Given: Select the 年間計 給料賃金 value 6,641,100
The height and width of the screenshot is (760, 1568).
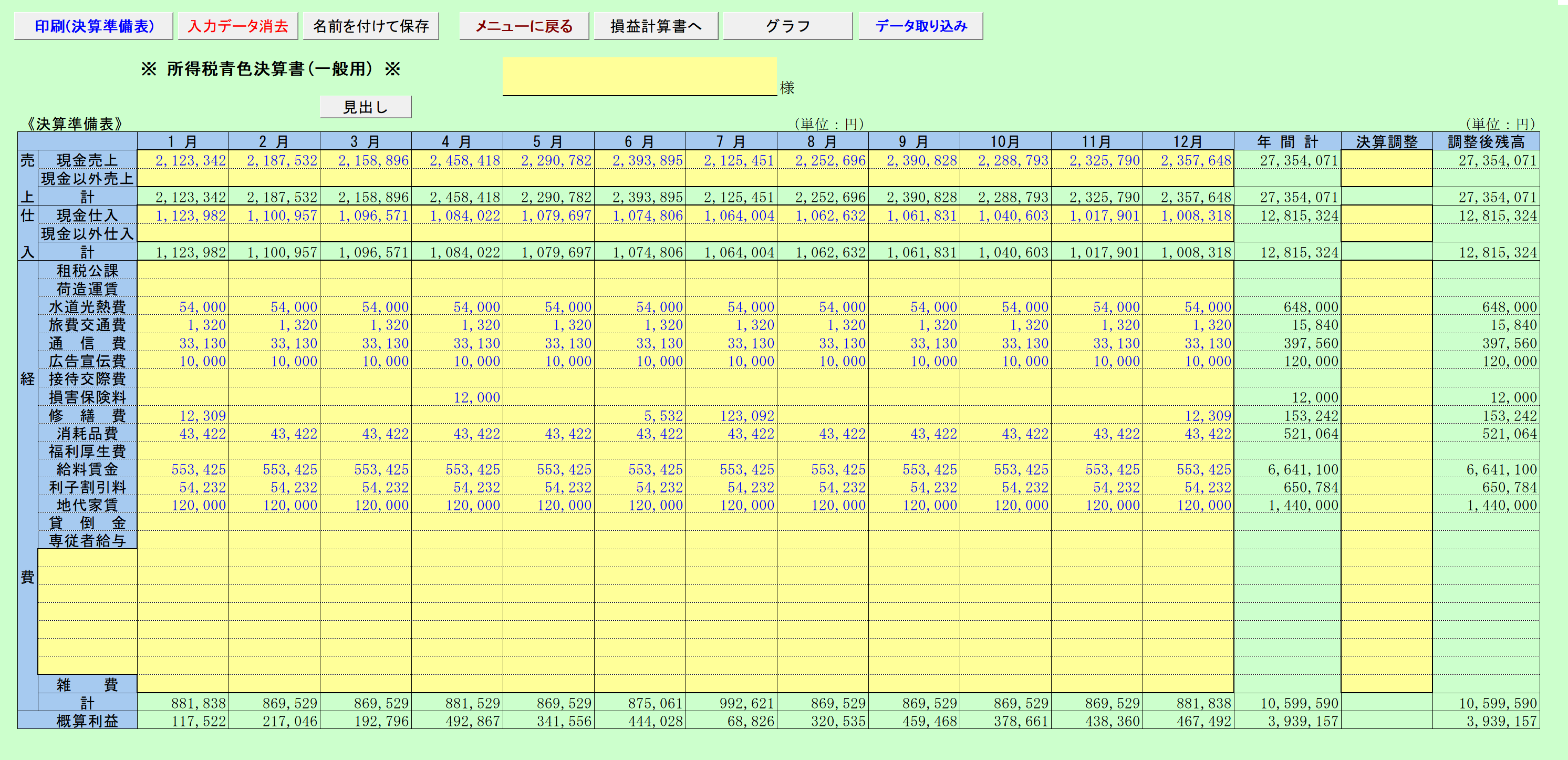Looking at the screenshot, I should point(1287,469).
